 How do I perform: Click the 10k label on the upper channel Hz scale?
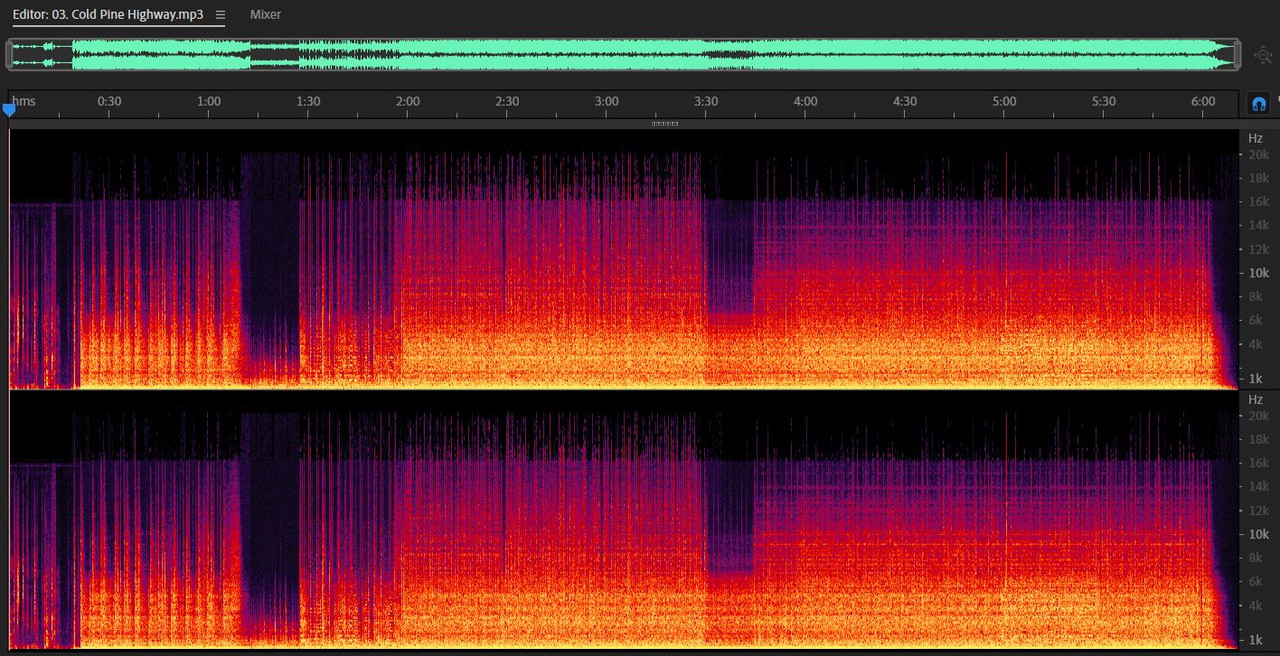point(1258,273)
